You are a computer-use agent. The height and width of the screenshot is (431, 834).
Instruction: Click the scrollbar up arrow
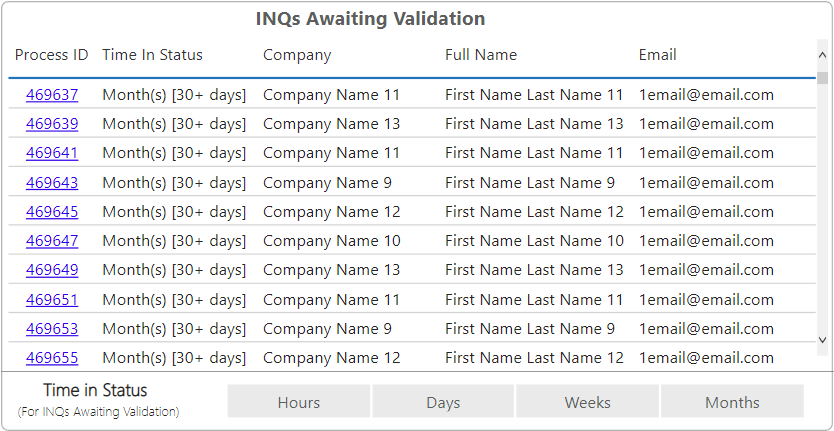[x=822, y=55]
